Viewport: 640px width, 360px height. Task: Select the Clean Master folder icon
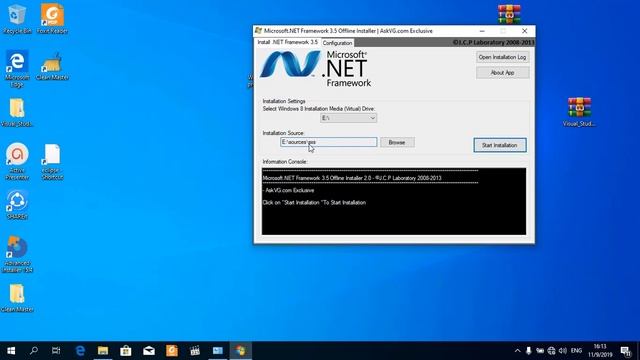17,298
